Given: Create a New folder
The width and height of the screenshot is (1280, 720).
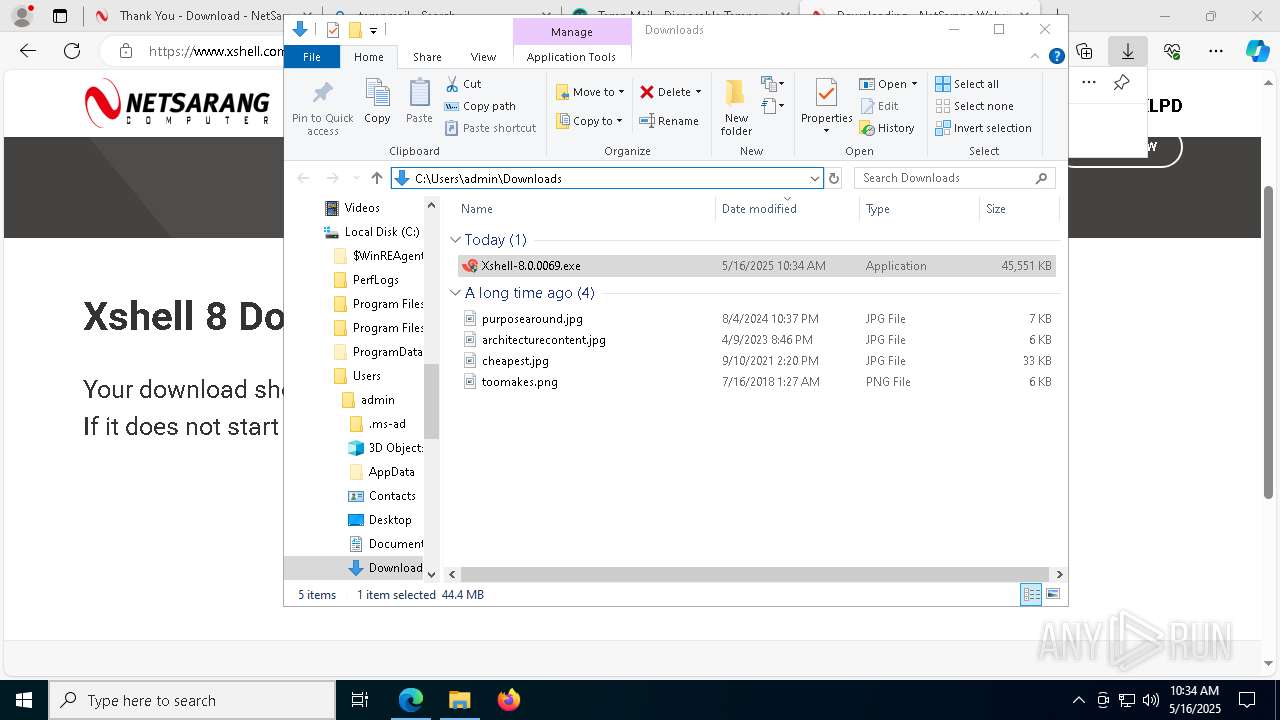Looking at the screenshot, I should [x=736, y=107].
